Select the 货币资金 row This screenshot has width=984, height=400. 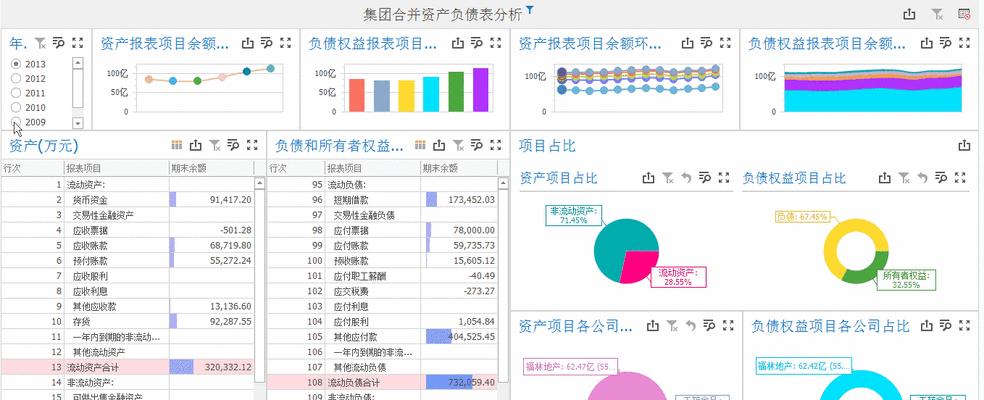(127, 200)
